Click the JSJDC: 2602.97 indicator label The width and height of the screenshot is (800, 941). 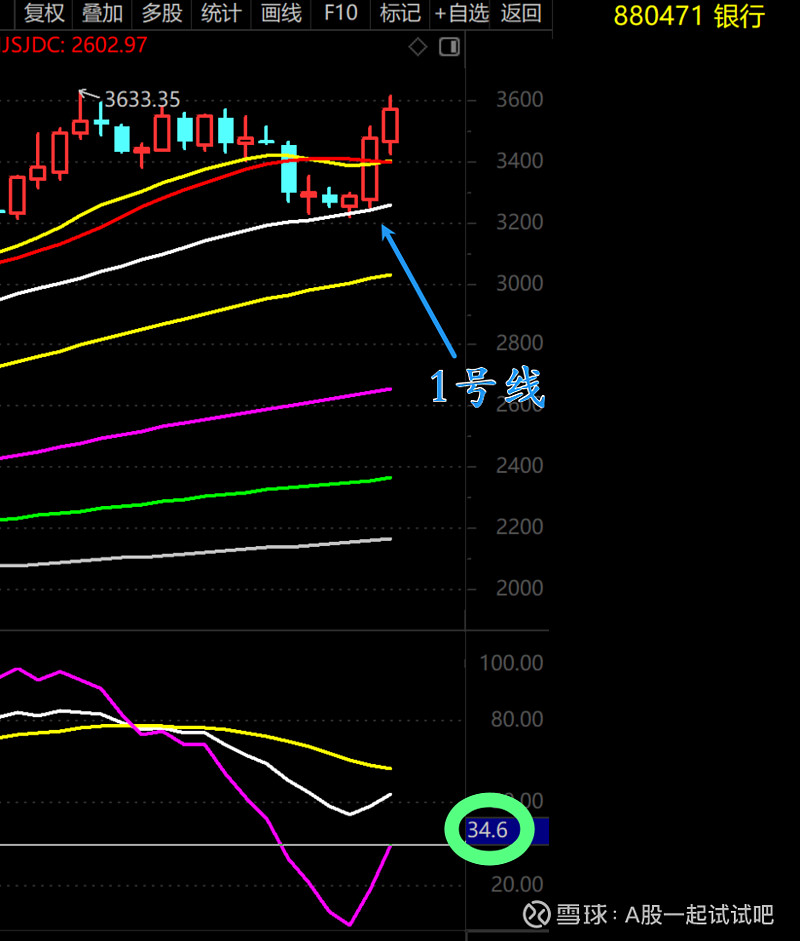pos(73,45)
